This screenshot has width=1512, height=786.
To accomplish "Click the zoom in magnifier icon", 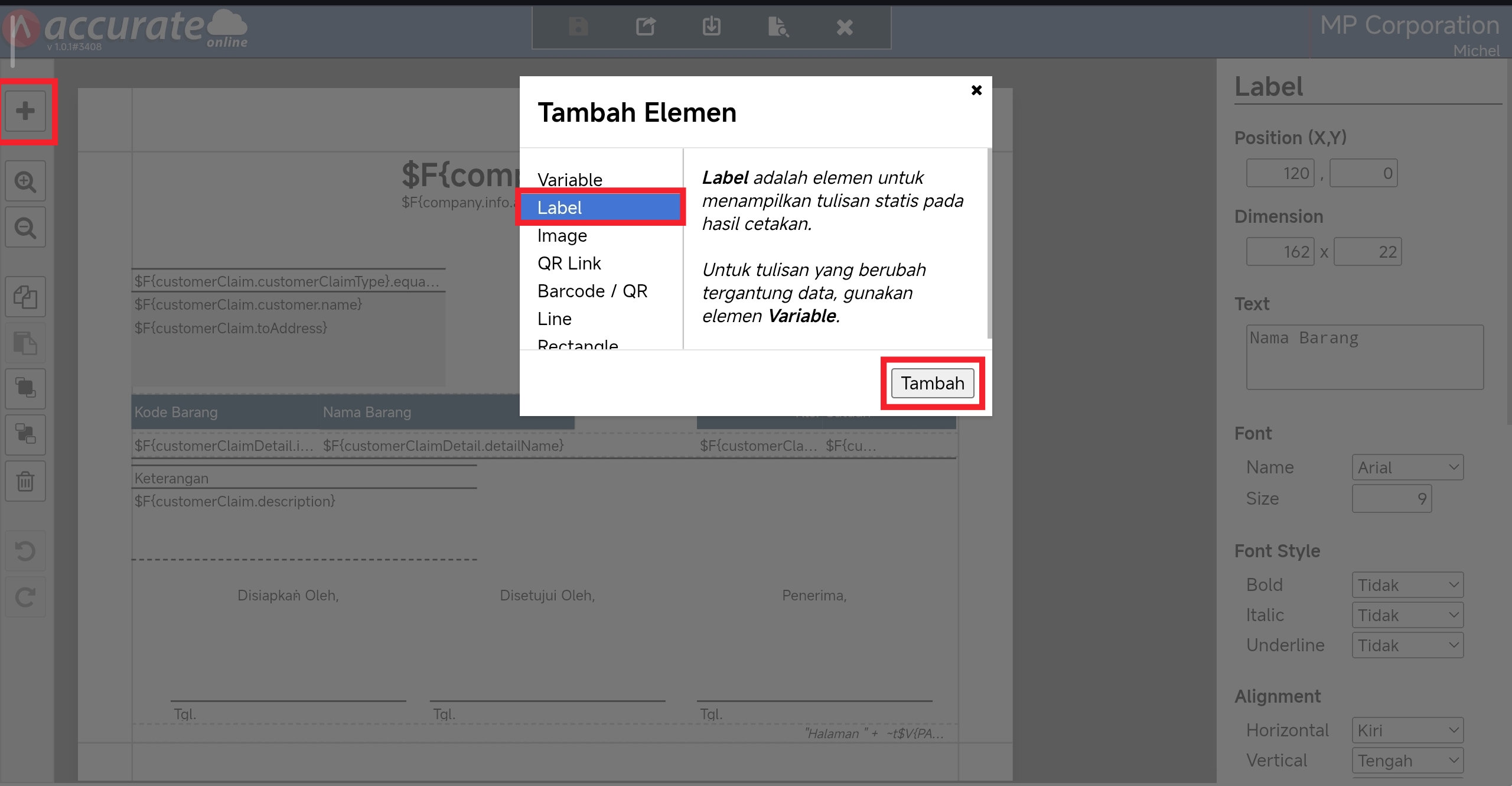I will point(25,181).
